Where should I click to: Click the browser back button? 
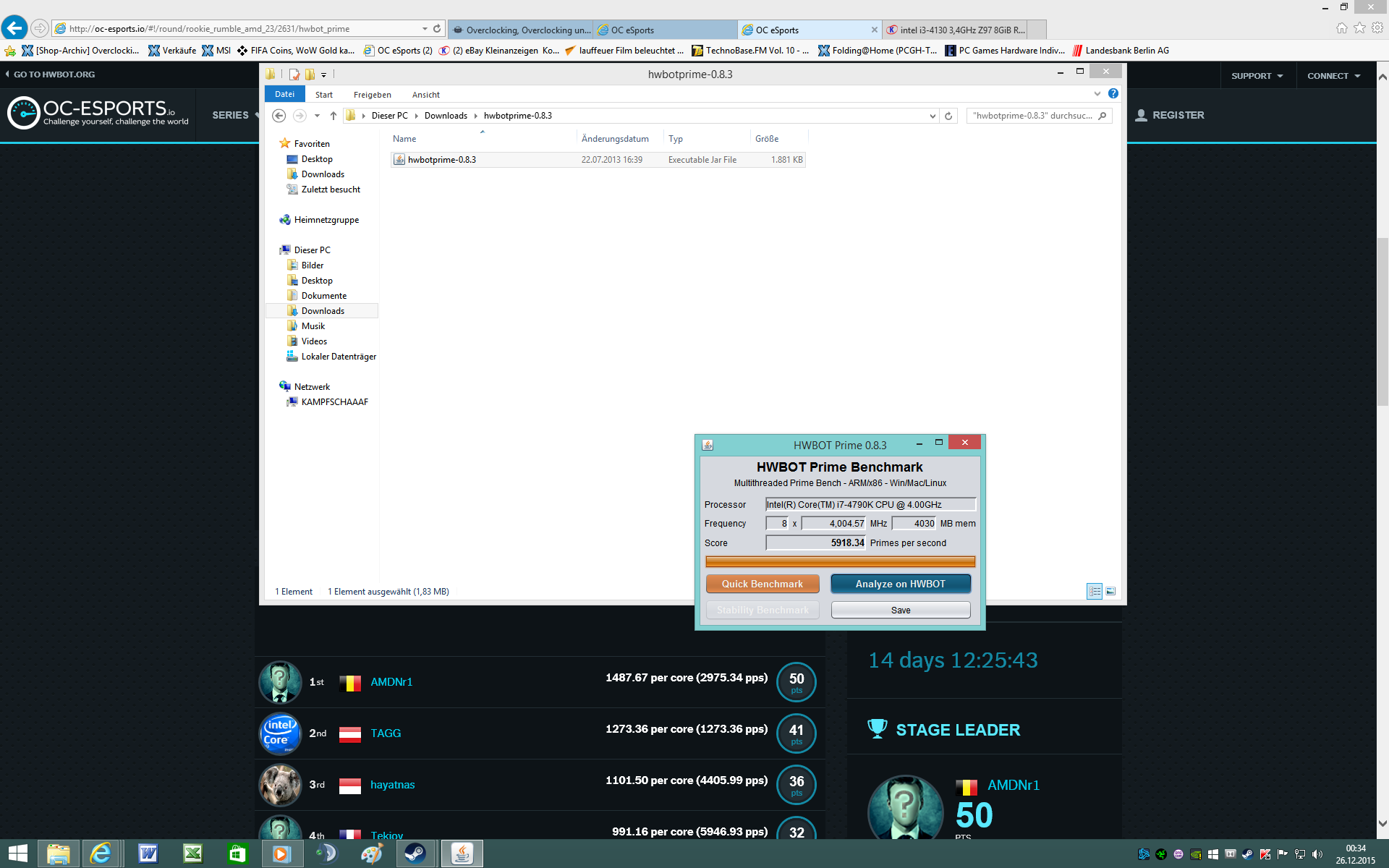click(x=14, y=28)
